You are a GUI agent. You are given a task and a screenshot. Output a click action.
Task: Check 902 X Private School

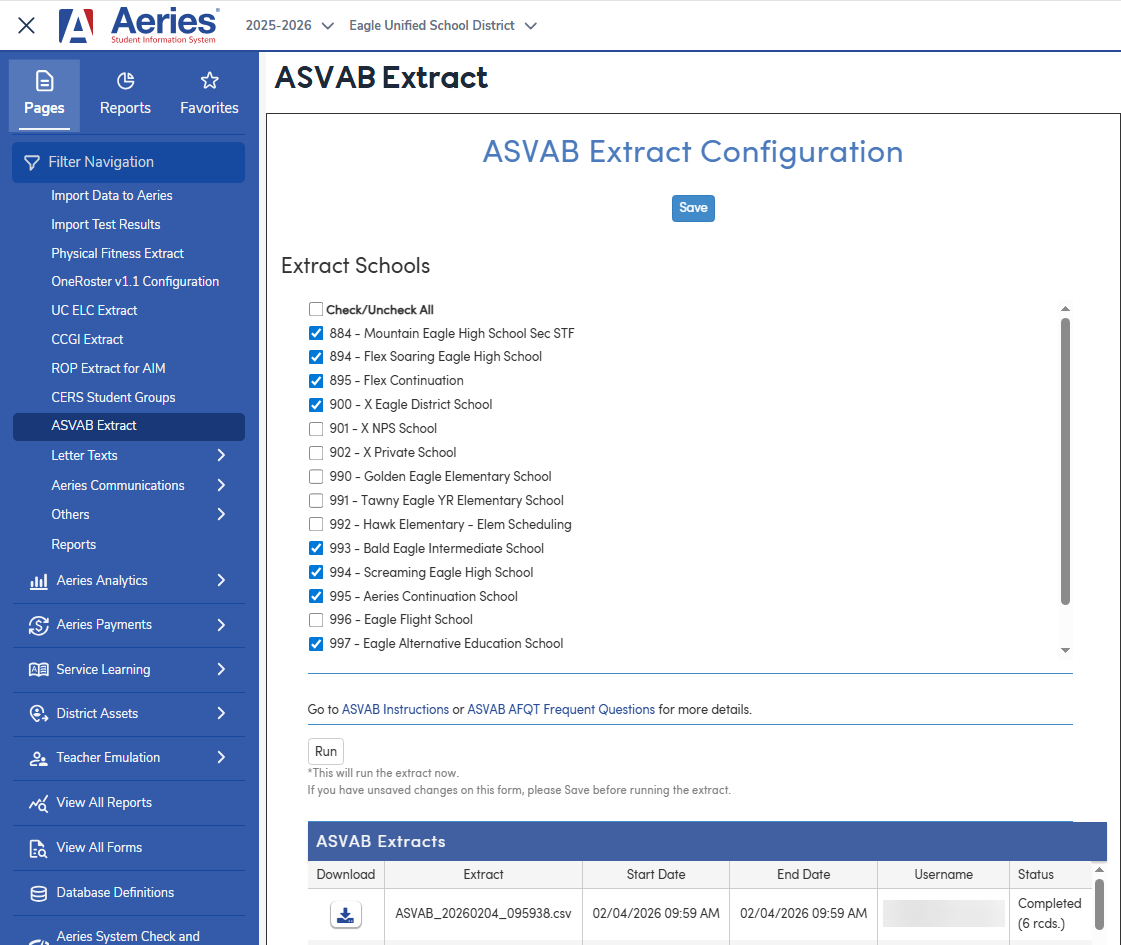tap(315, 452)
